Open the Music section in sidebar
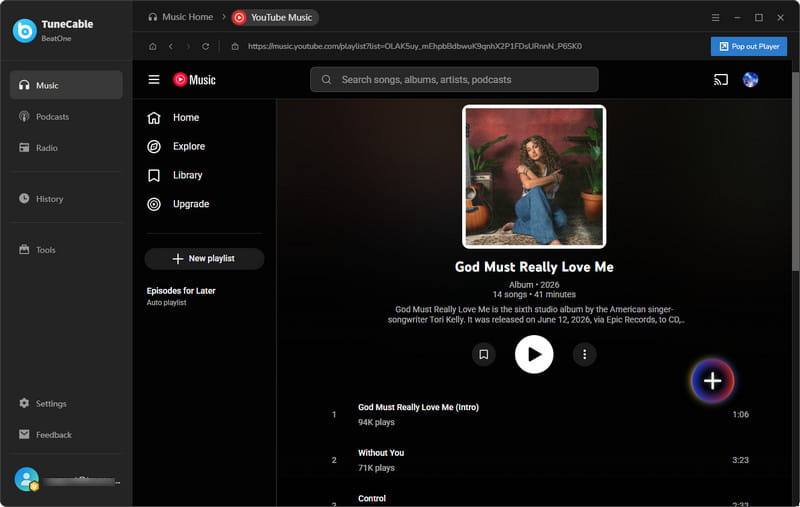Viewport: 800px width, 507px height. (x=66, y=85)
